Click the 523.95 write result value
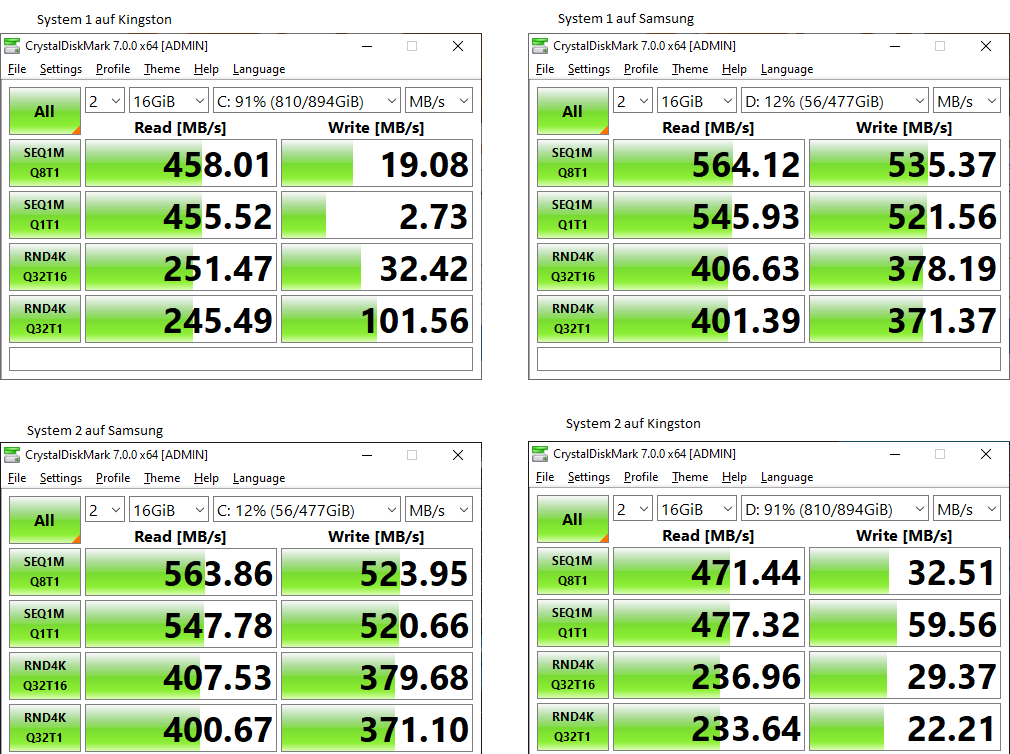Image resolution: width=1010 pixels, height=754 pixels. point(377,572)
